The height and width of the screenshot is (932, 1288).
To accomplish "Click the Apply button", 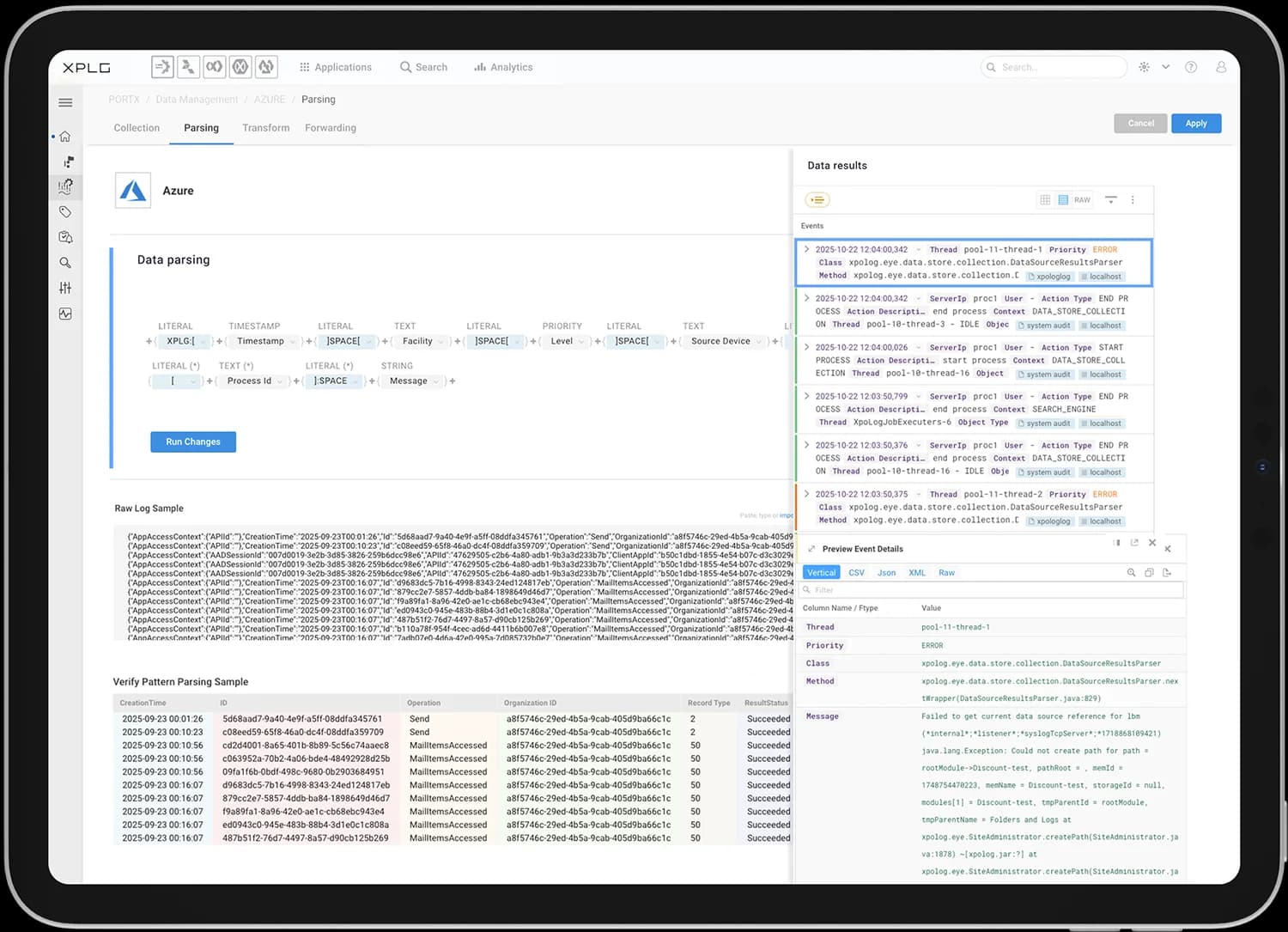I will [1196, 124].
